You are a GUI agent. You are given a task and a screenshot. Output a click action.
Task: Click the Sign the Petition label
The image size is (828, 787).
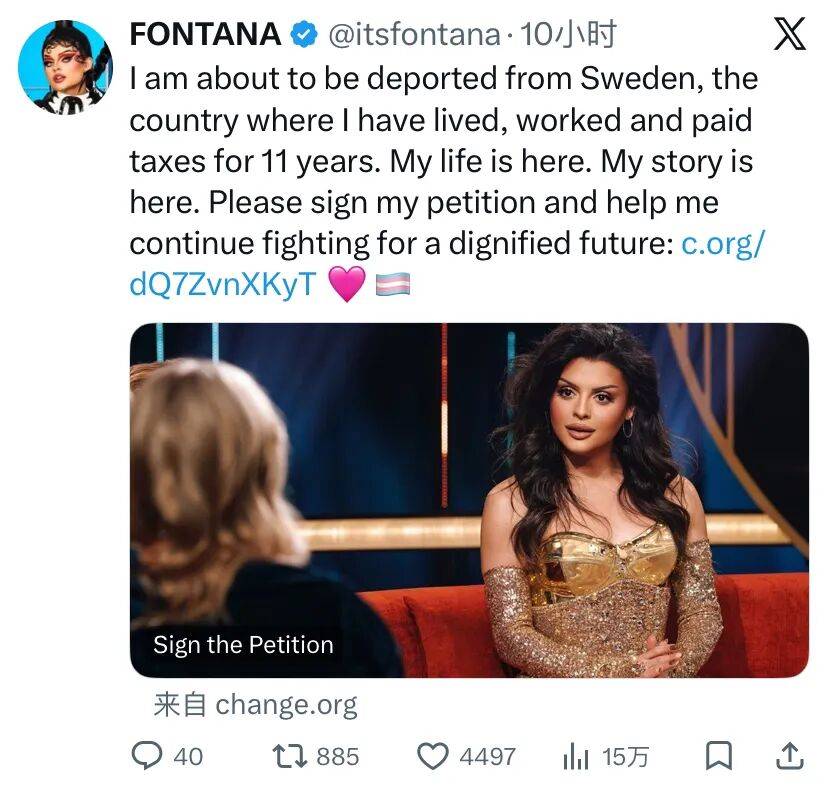pos(243,645)
